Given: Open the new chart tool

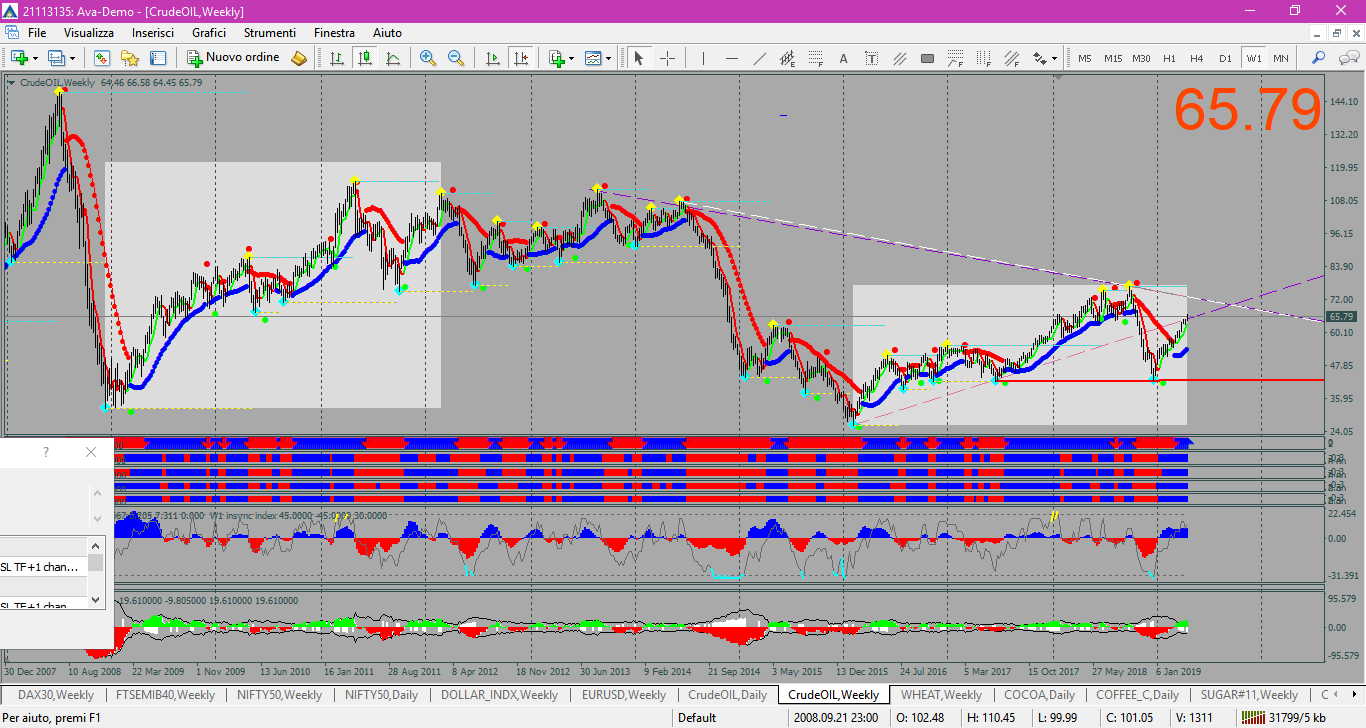Looking at the screenshot, I should click(19, 58).
